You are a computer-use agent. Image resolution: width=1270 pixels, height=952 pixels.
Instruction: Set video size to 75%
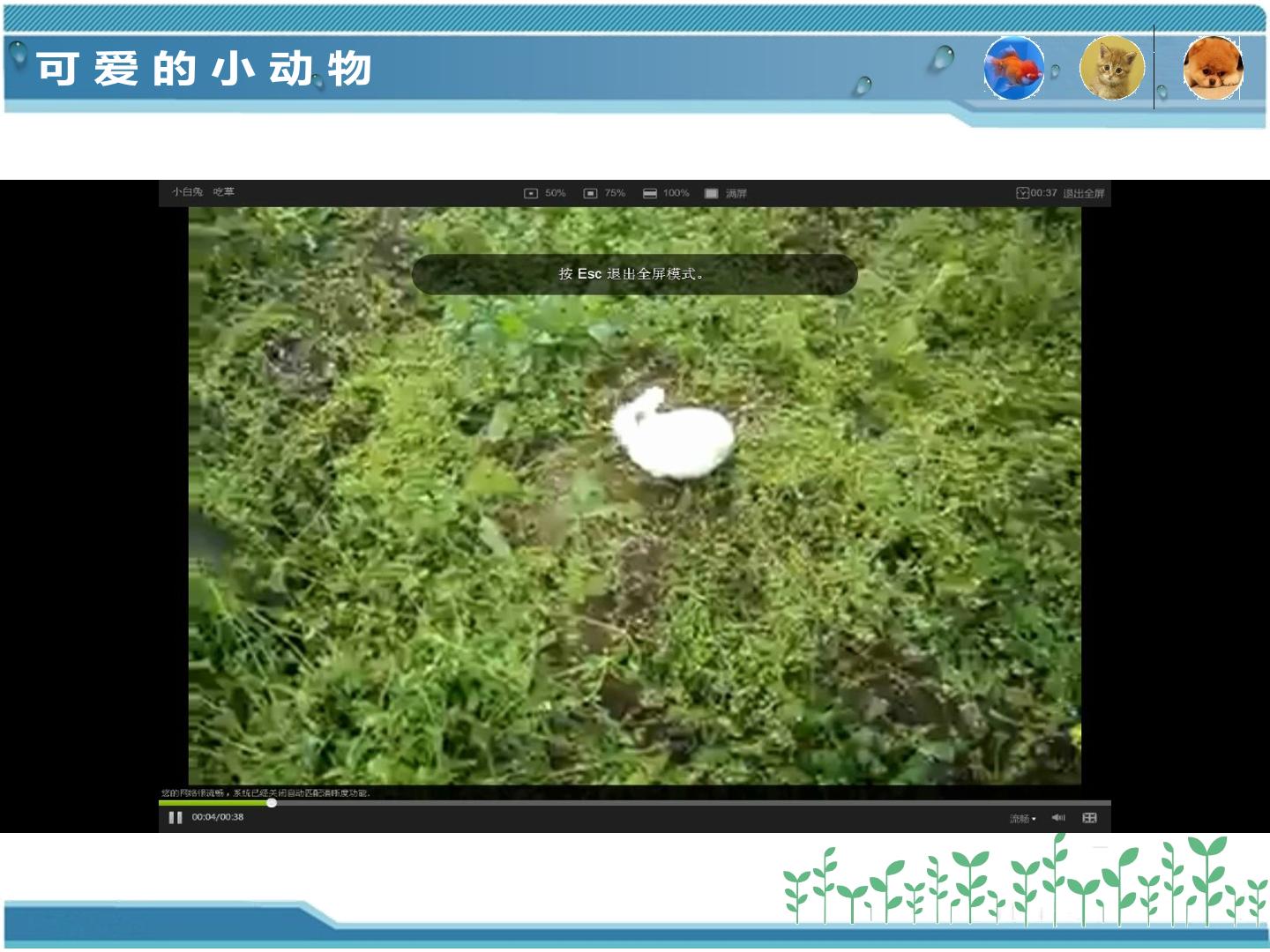pos(605,193)
